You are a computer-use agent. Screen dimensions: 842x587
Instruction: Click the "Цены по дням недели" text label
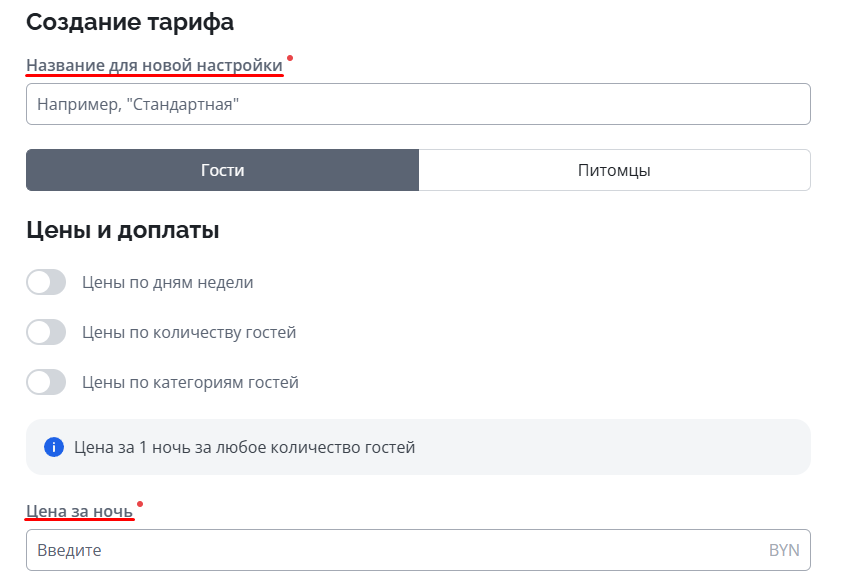click(167, 283)
